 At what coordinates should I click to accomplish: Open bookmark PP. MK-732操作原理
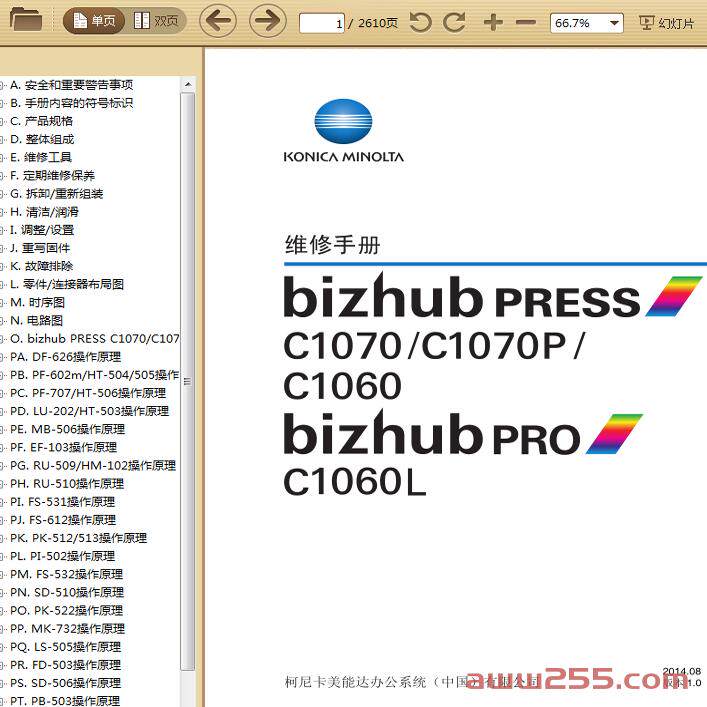(x=67, y=629)
